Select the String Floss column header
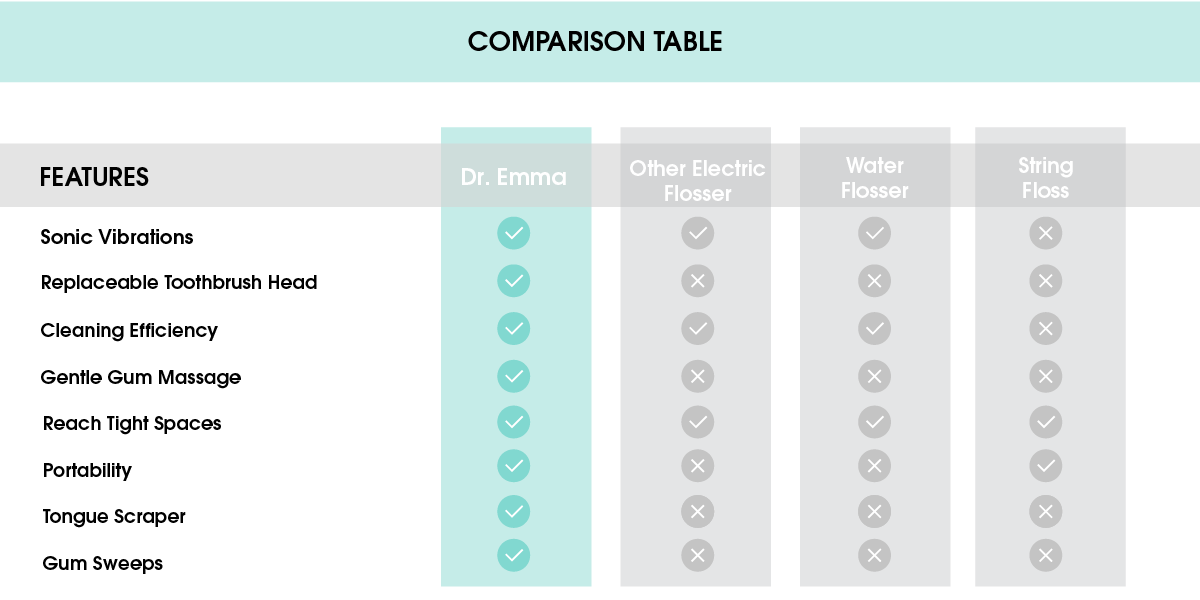 point(1046,178)
